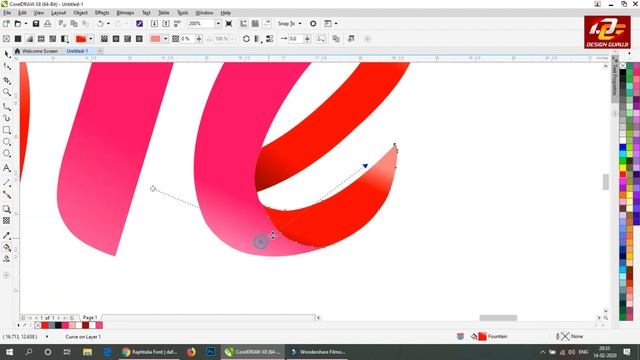640x360 pixels.
Task: Select the Text tool
Action: tap(7, 168)
